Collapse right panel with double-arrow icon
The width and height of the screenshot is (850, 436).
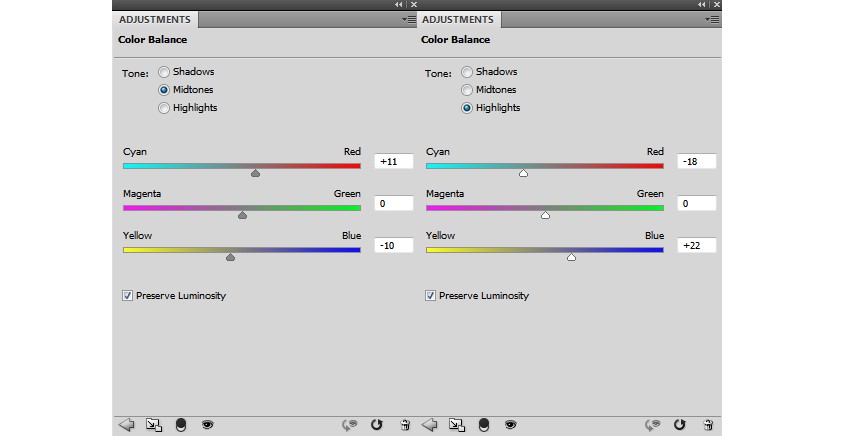702,4
